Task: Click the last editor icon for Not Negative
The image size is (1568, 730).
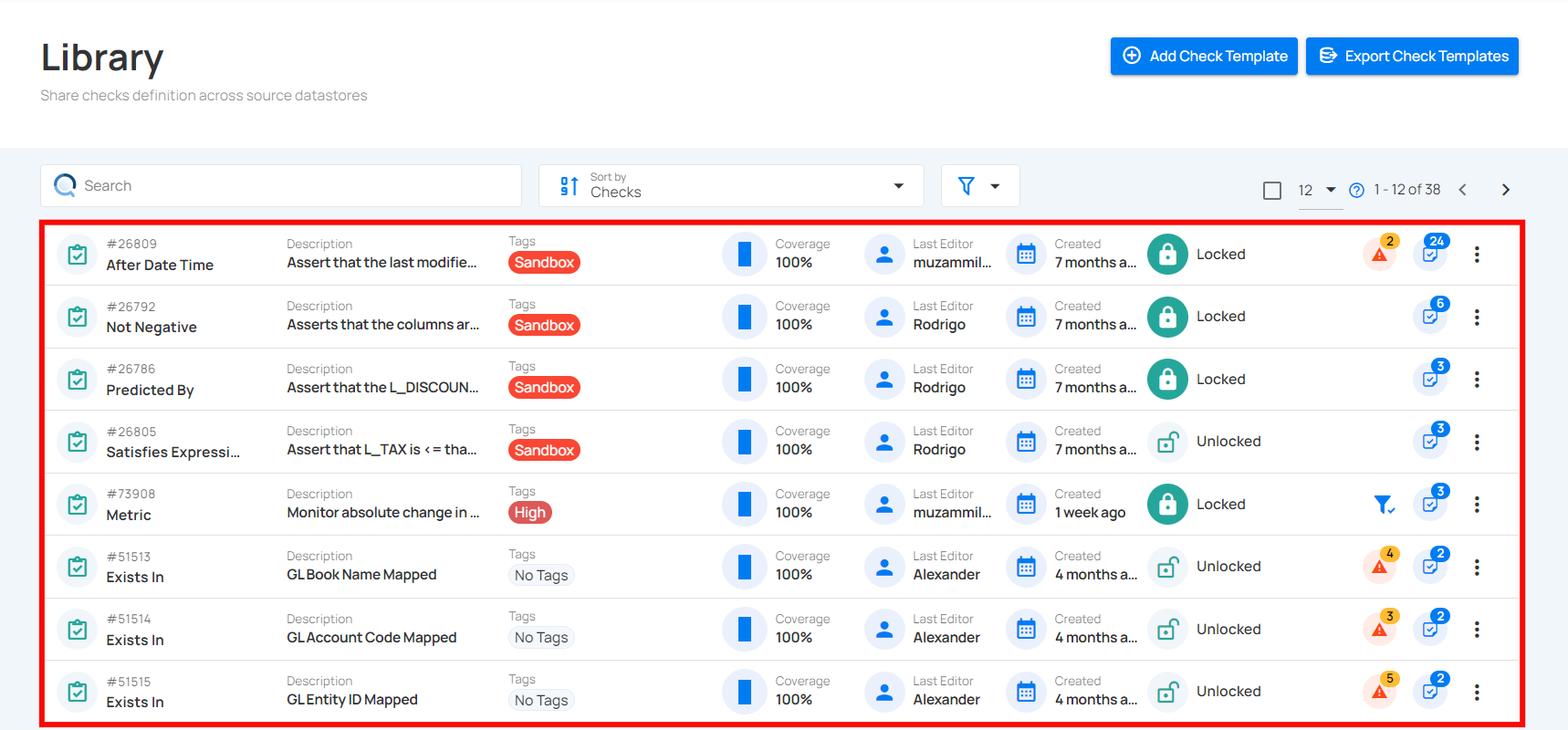Action: point(884,317)
